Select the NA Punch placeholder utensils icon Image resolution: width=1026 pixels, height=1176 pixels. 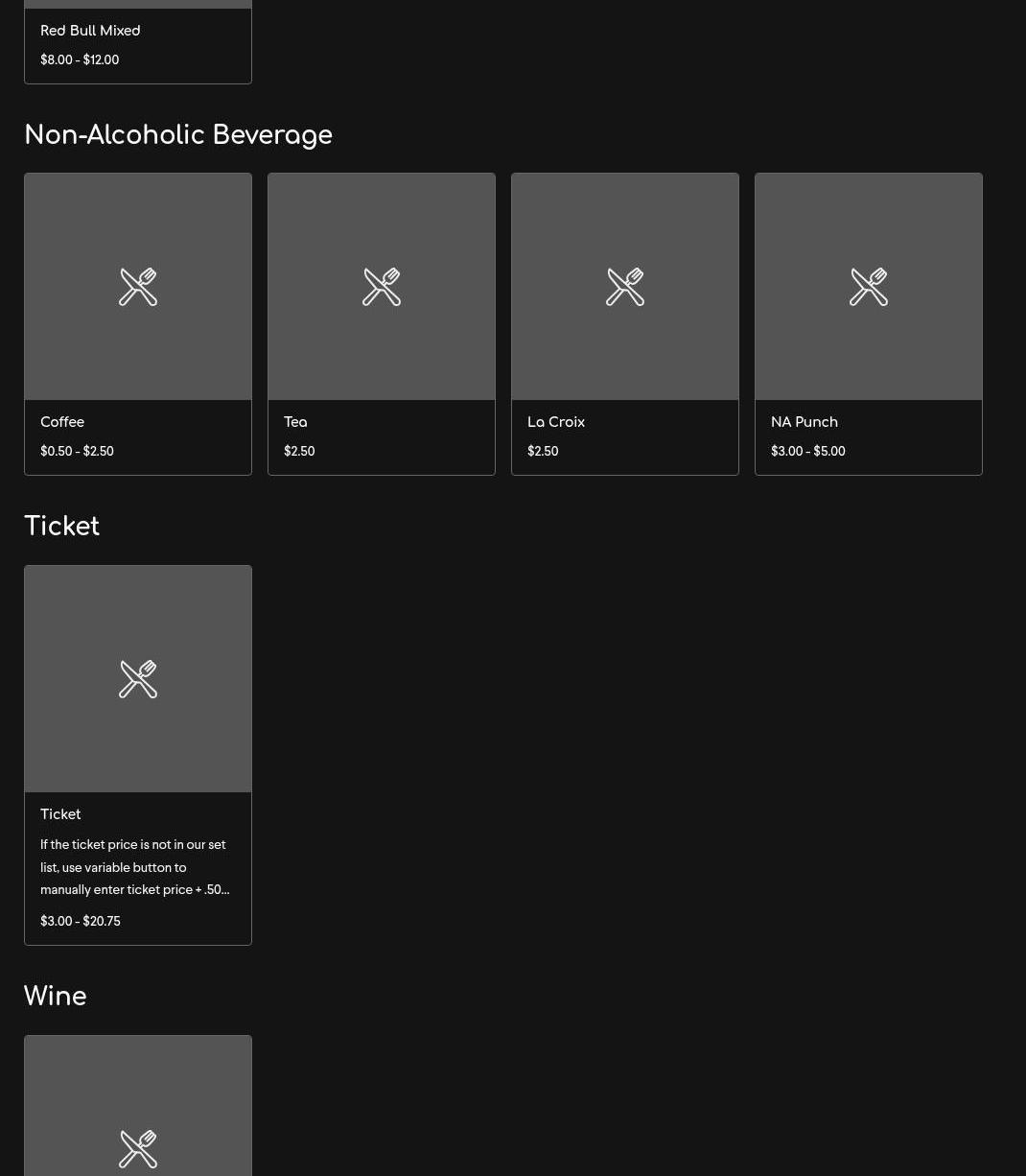pyautogui.click(x=869, y=287)
